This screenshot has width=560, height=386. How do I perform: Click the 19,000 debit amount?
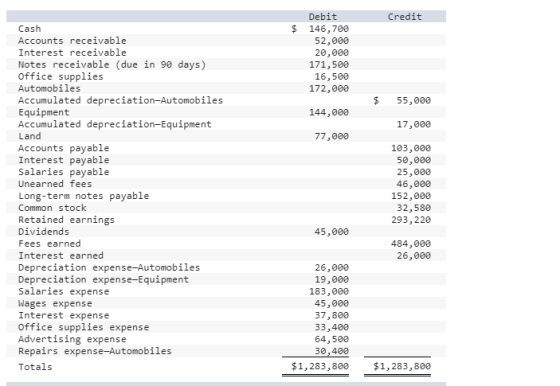[331, 279]
